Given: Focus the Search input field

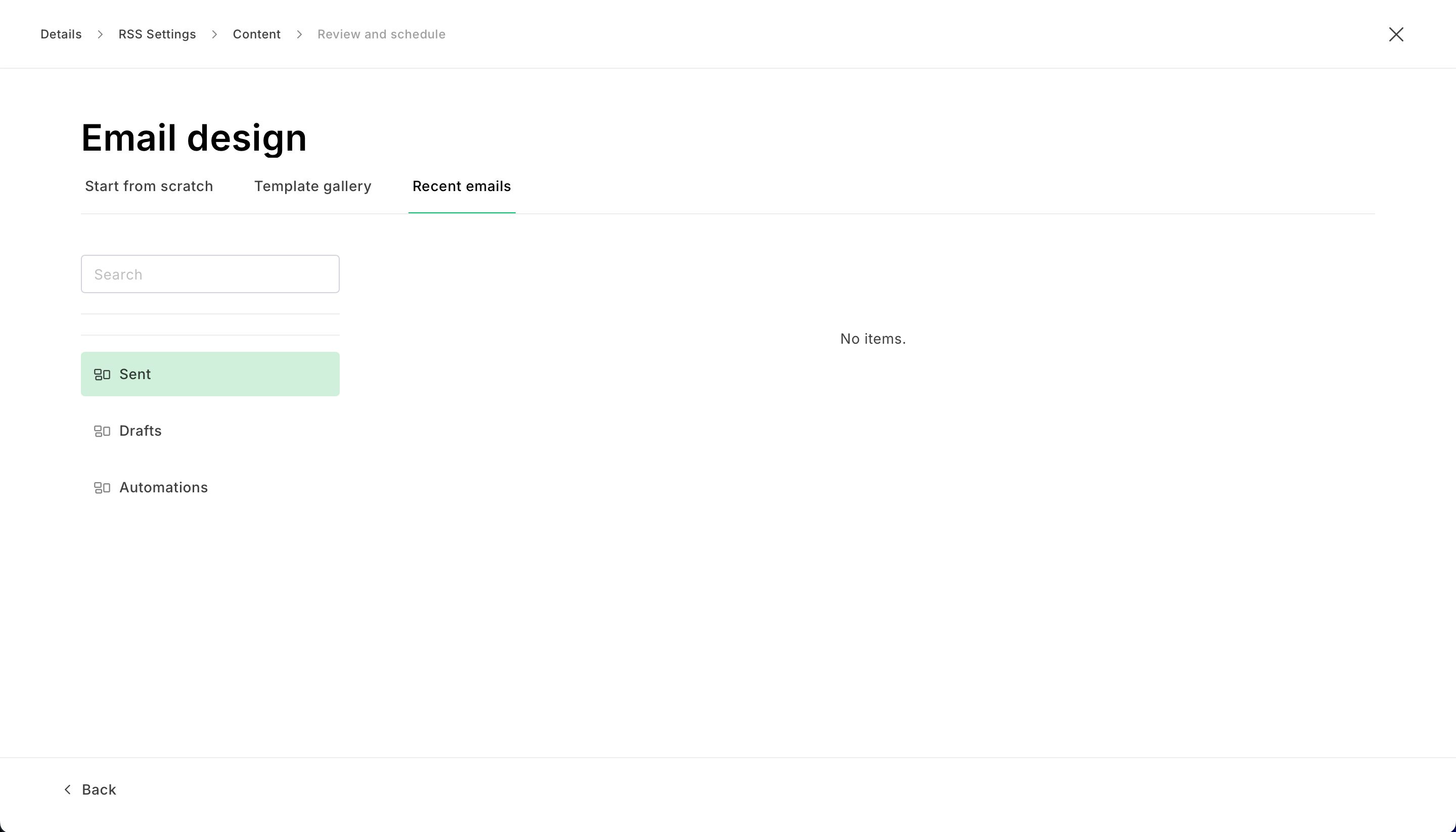Looking at the screenshot, I should (210, 274).
